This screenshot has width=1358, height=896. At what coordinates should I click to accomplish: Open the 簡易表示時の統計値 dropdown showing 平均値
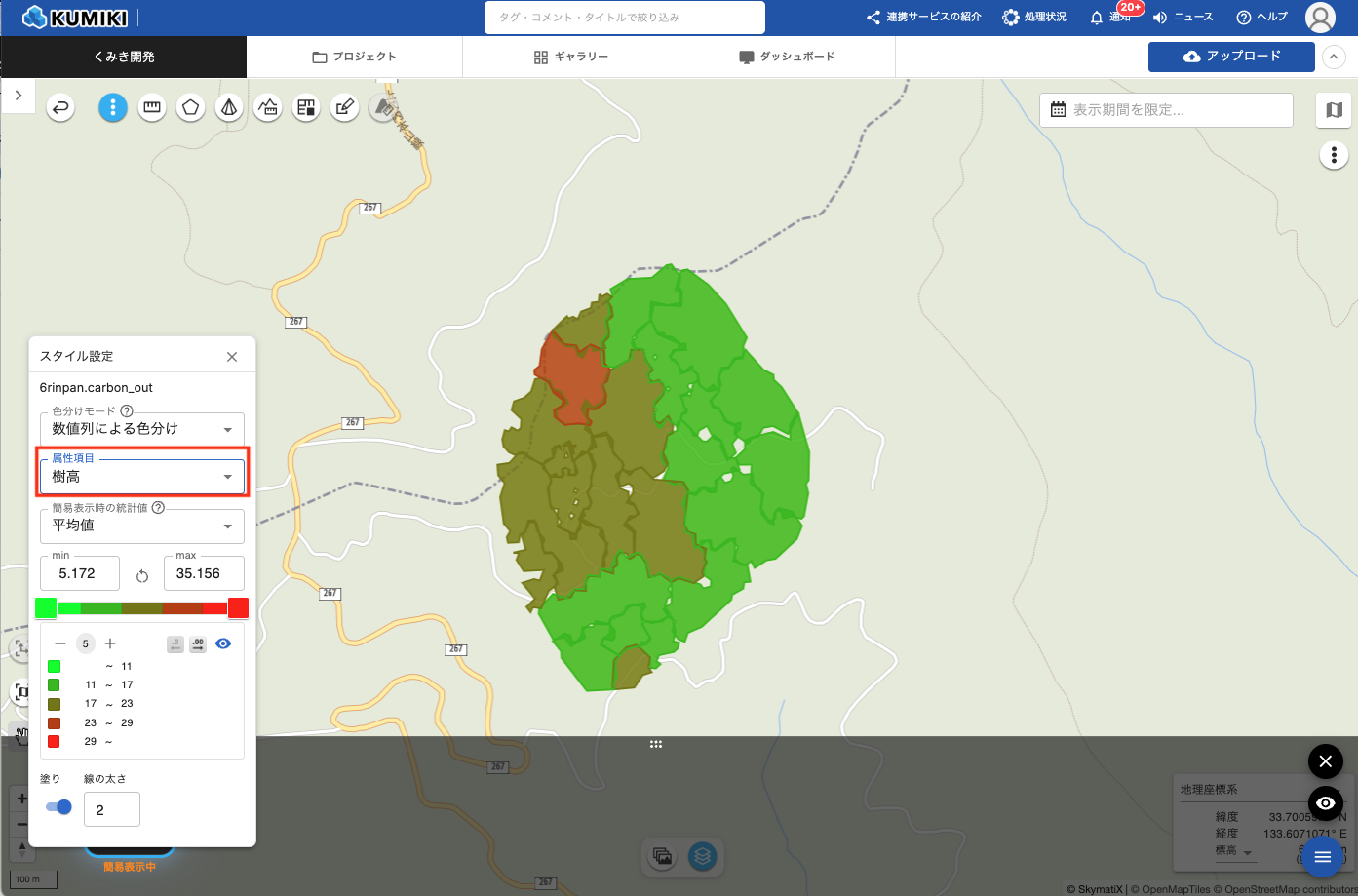pyautogui.click(x=142, y=526)
